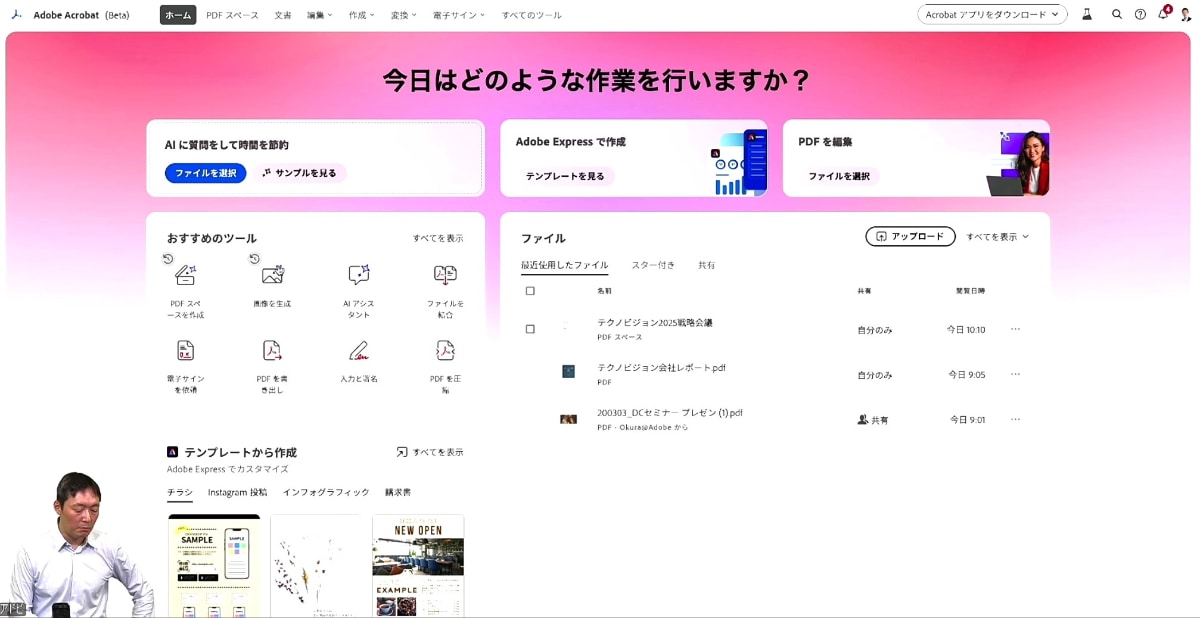
Task: Click the テクノビジョン会社レポート.pdf file icon
Action: click(x=568, y=371)
